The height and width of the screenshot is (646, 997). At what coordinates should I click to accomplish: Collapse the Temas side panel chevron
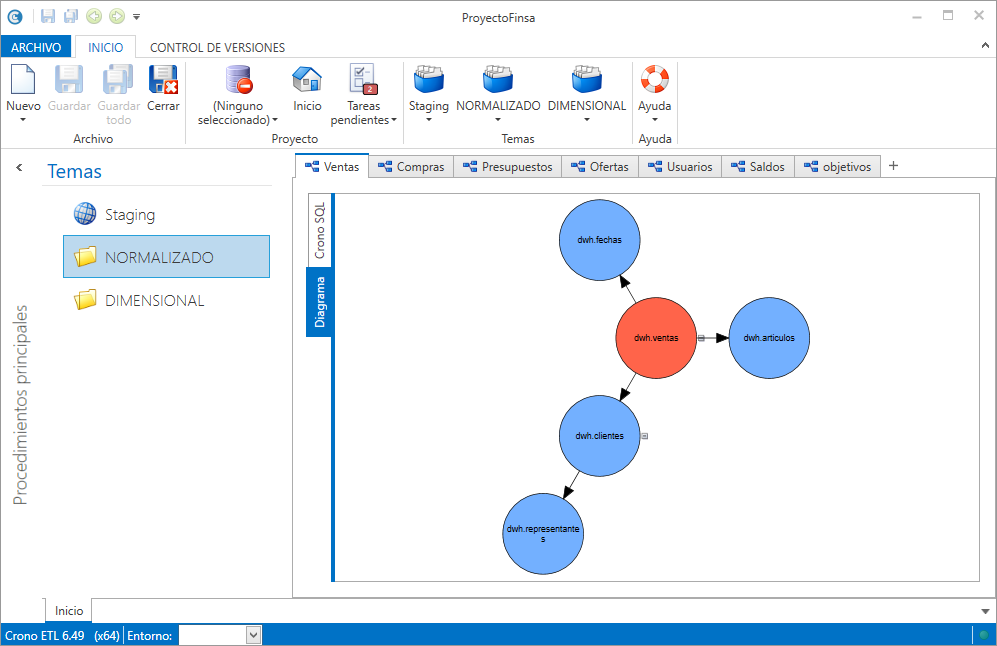(19, 168)
